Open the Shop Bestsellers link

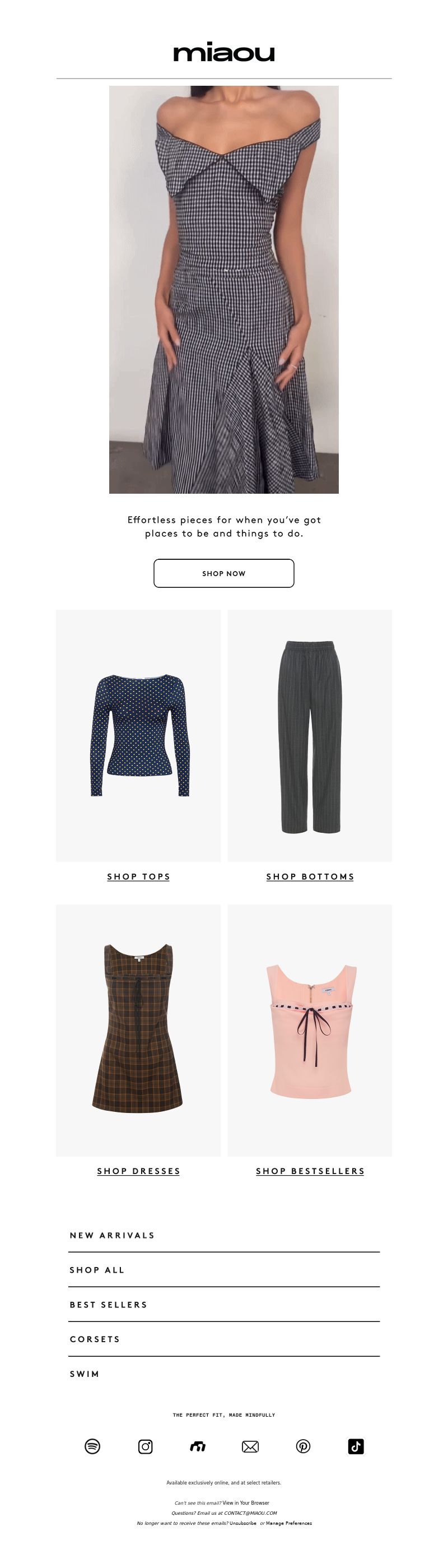[x=310, y=1171]
